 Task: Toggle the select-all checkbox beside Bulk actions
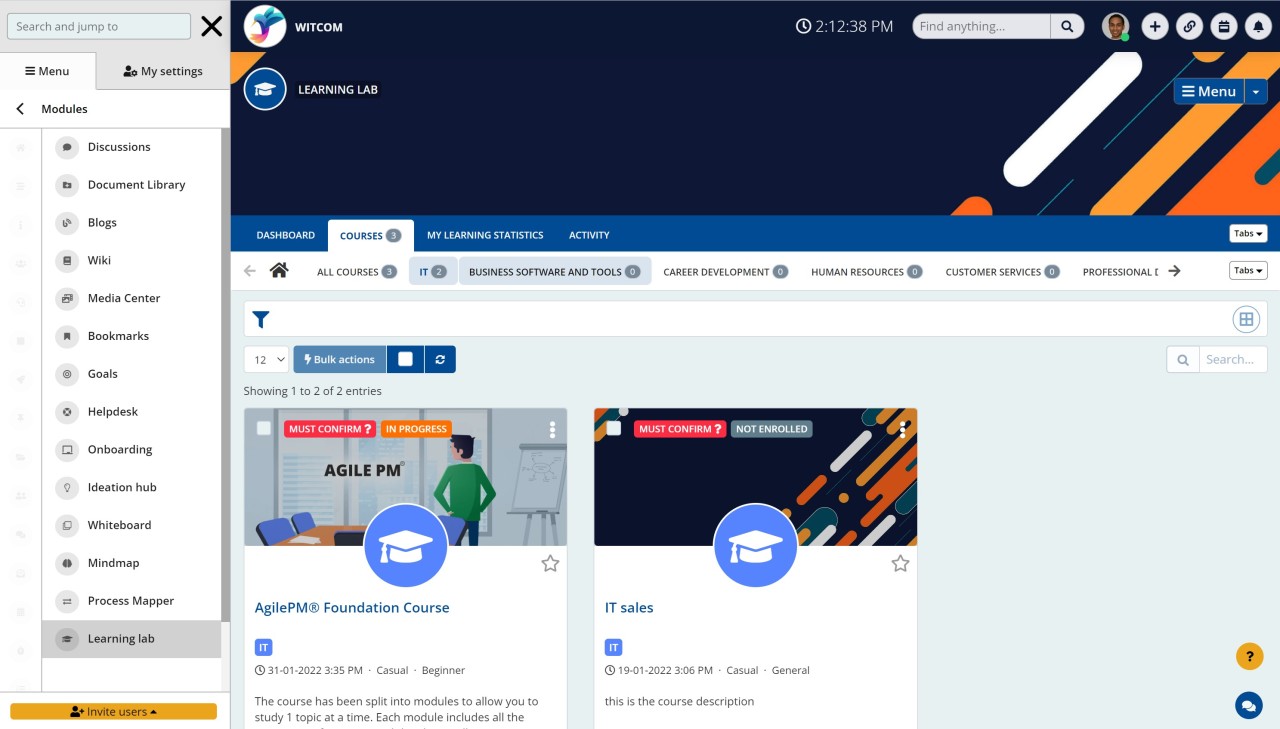405,359
